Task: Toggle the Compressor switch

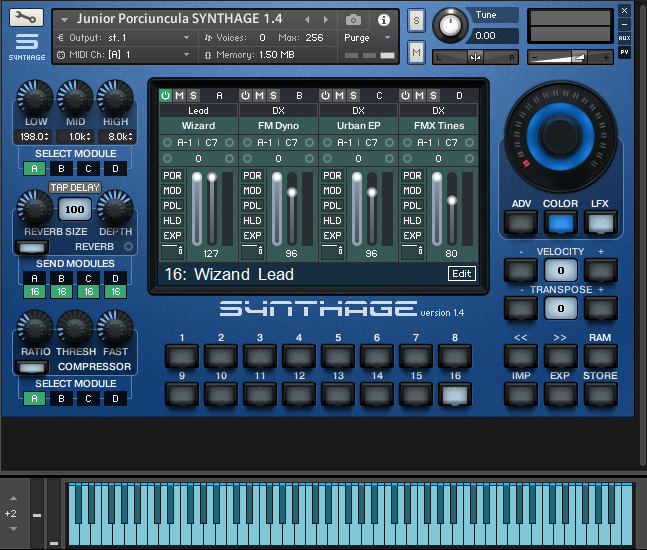Action: 32,367
